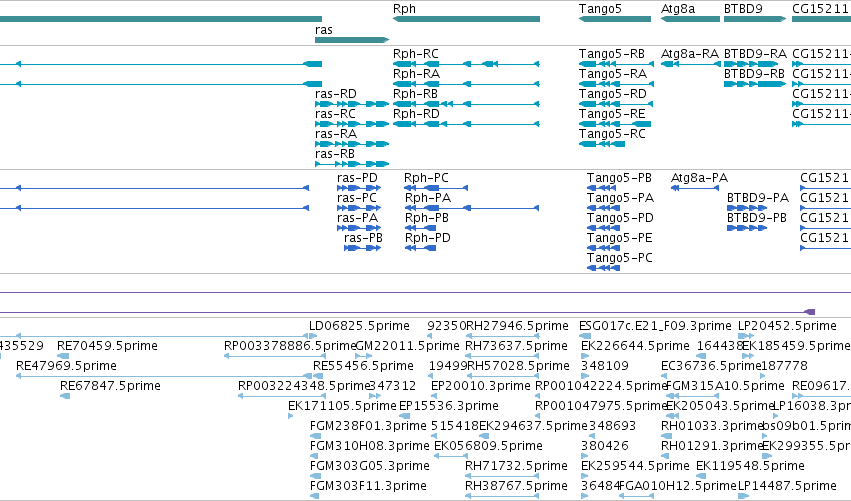Click RH73637.5prime EST label
Image resolution: width=851 pixels, height=501 pixels.
pos(516,346)
